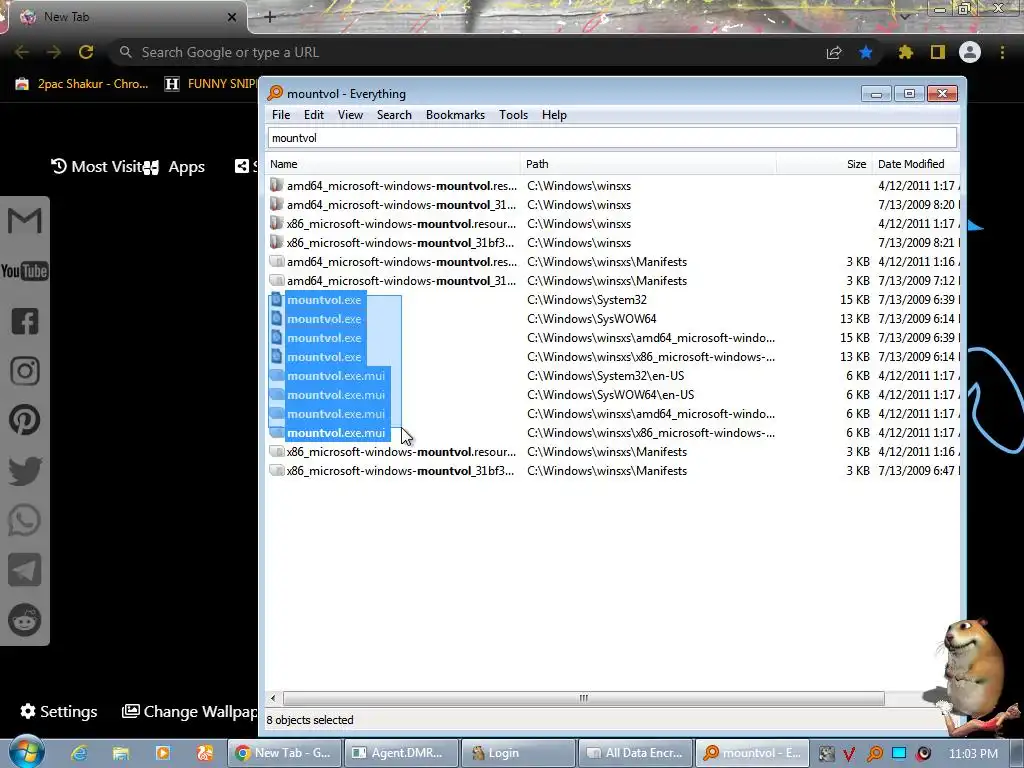Image resolution: width=1024 pixels, height=768 pixels.
Task: Click horizontal scrollbar thumb in Everything
Action: [584, 698]
